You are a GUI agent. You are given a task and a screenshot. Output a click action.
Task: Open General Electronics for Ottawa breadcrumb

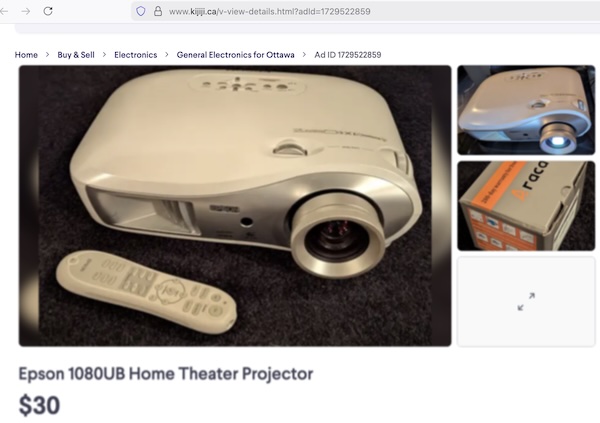click(x=235, y=55)
